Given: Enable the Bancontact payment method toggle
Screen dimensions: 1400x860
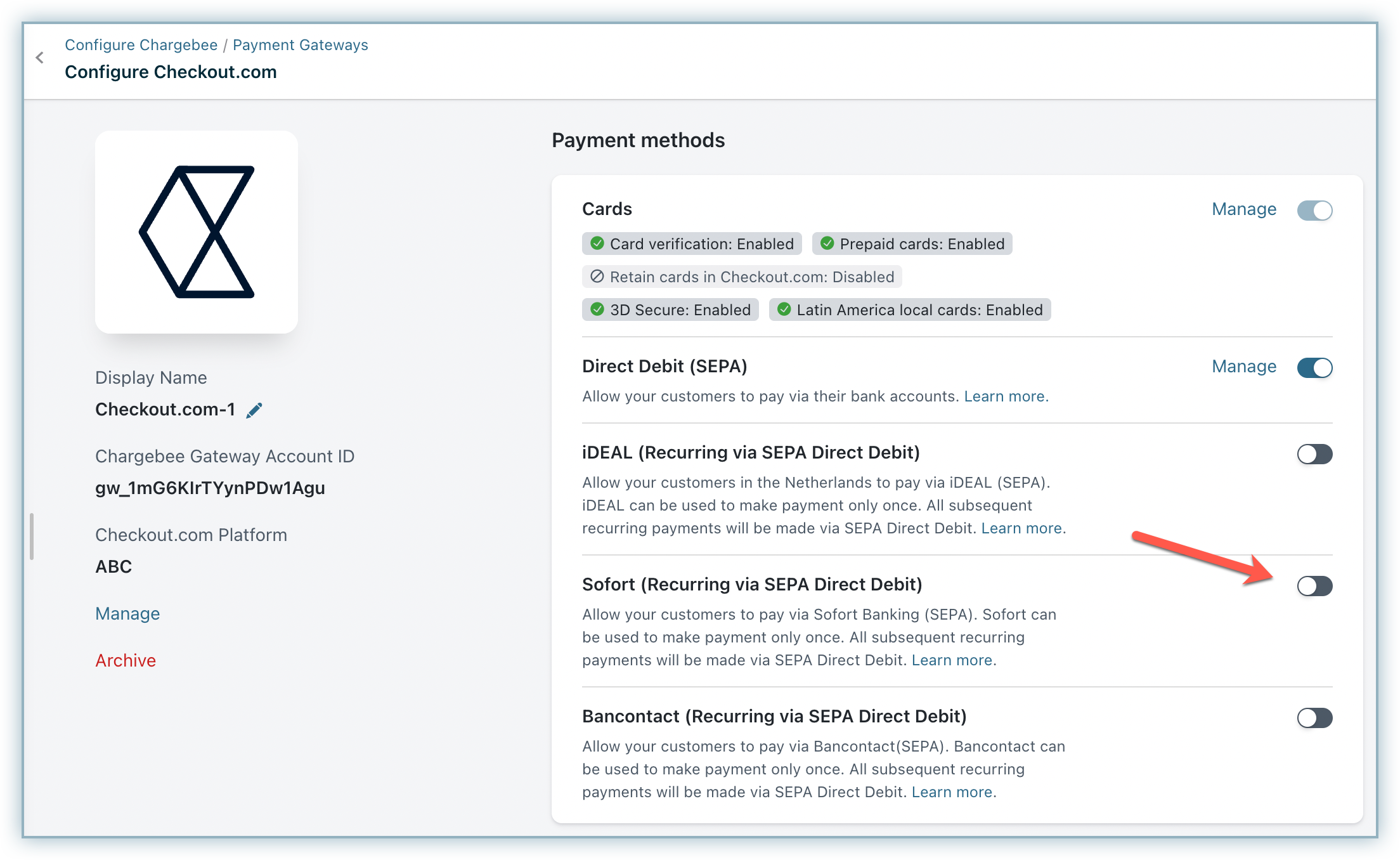Looking at the screenshot, I should pyautogui.click(x=1314, y=718).
